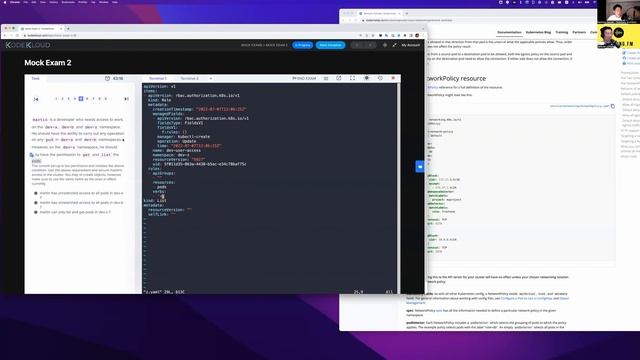Open the Apple menu in the menu bar
The image size is (640, 360).
(x=5, y=2)
